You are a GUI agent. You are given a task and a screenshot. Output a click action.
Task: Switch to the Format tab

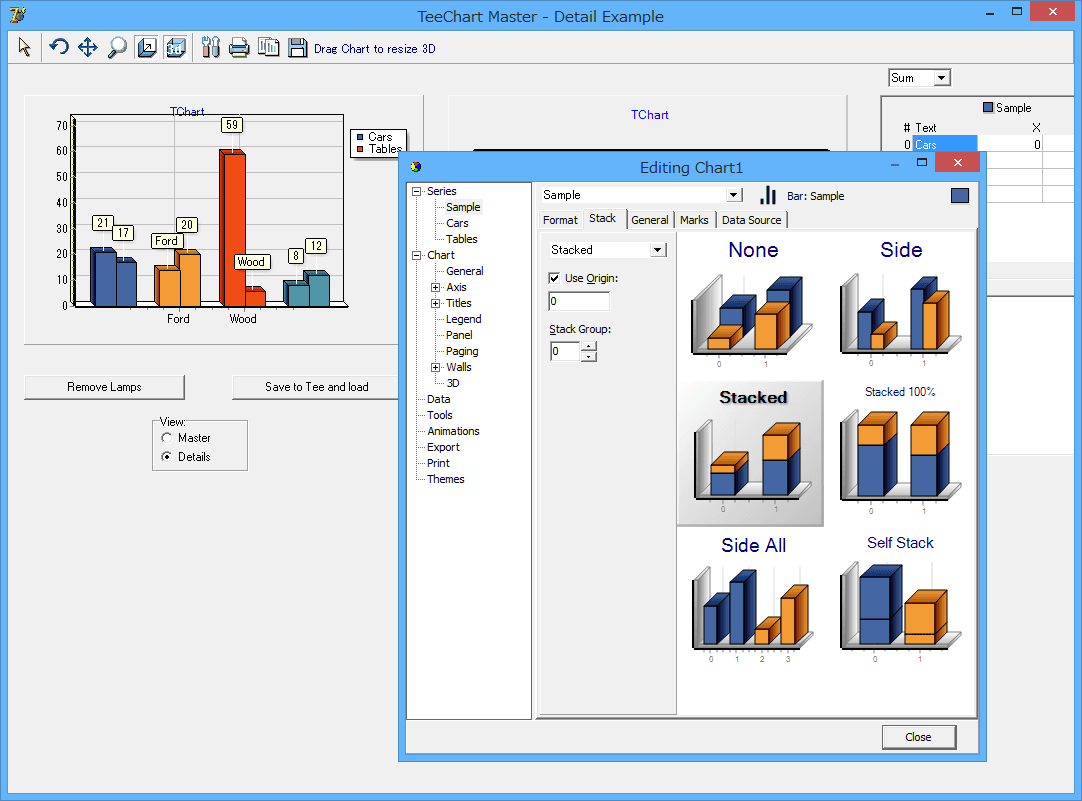[560, 220]
